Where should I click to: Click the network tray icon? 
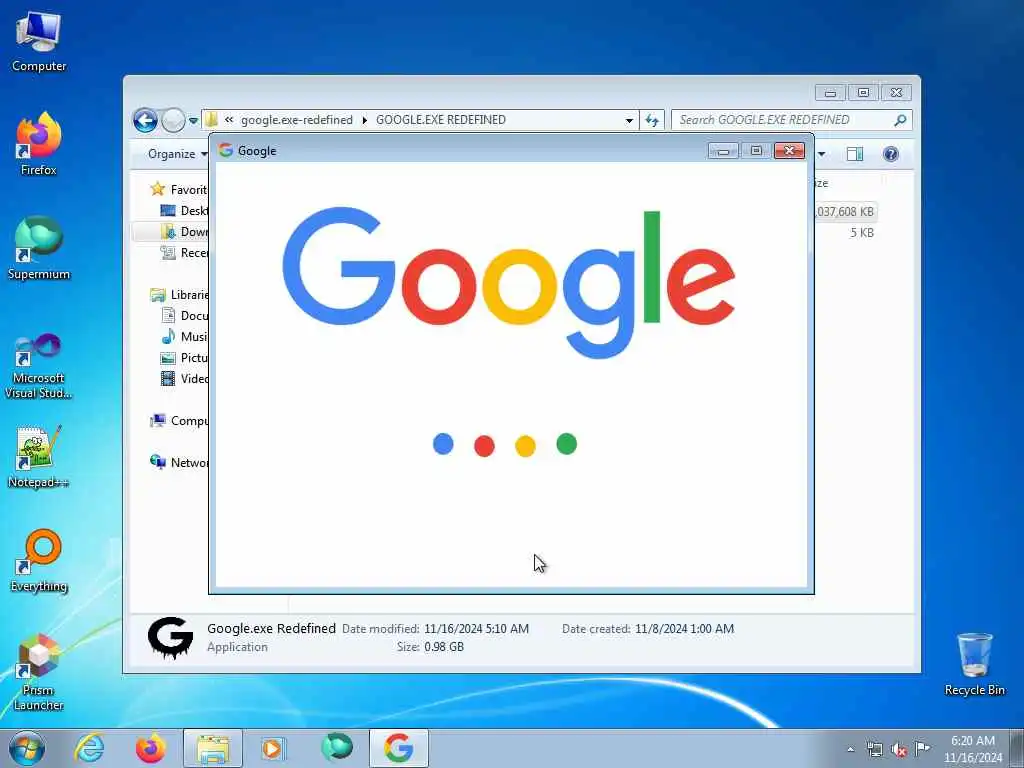874,749
